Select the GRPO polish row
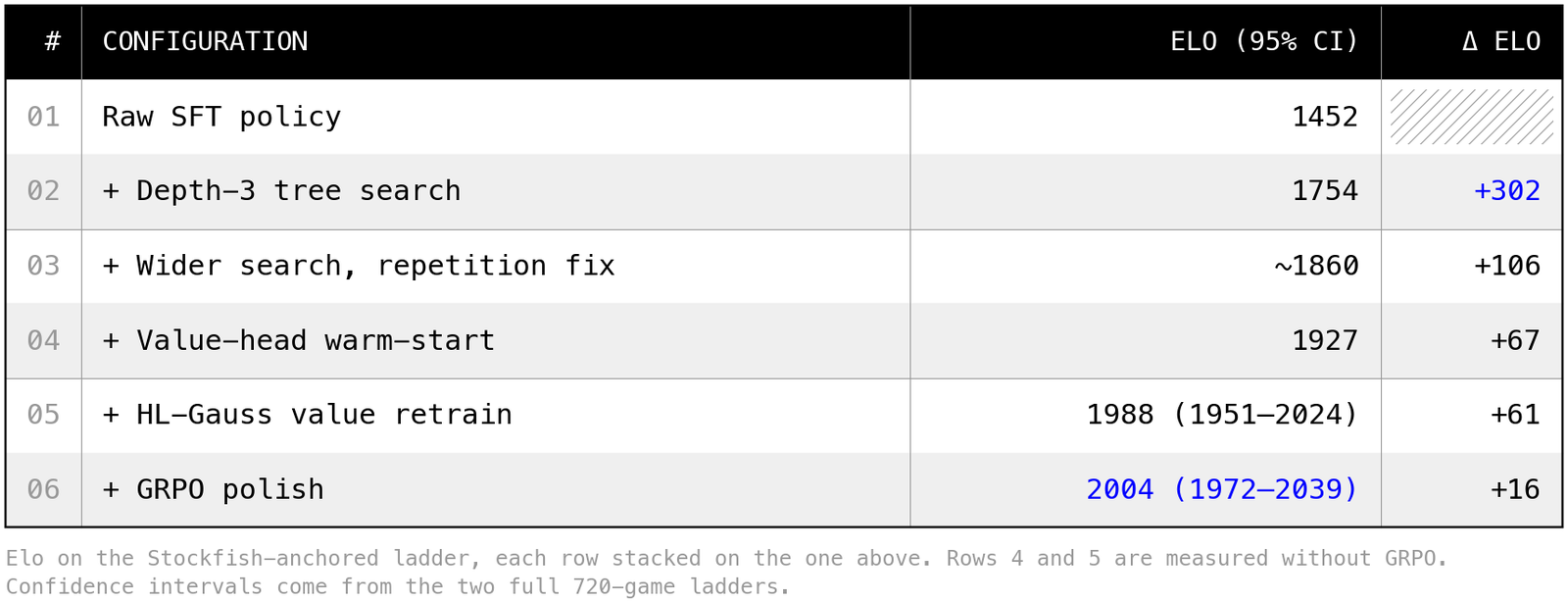 [x=783, y=489]
